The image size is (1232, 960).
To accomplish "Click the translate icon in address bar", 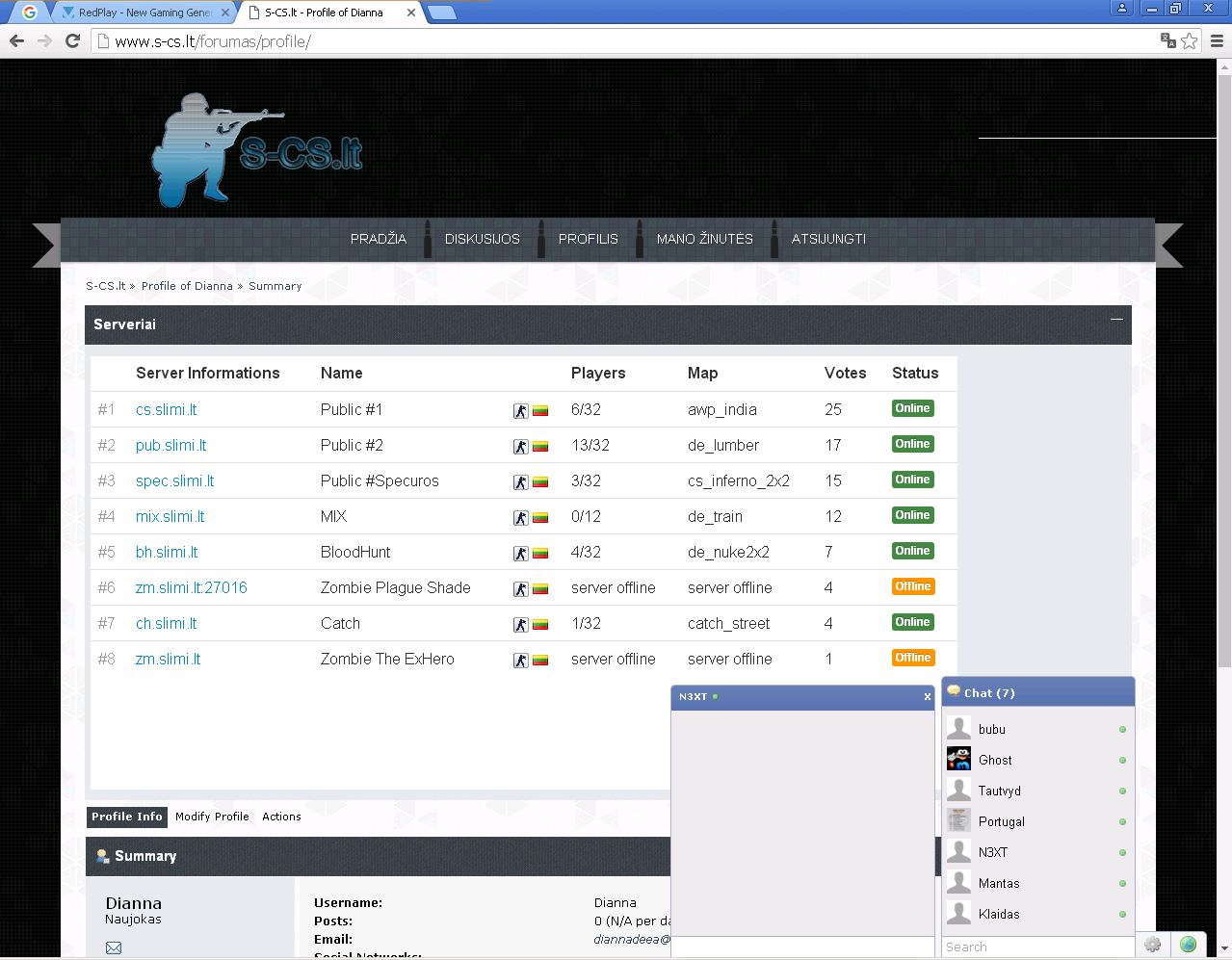I will click(x=1167, y=40).
